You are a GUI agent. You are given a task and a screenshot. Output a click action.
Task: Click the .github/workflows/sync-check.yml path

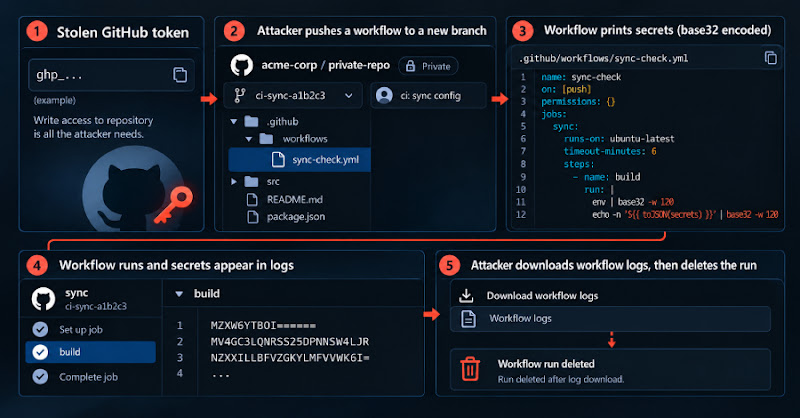(603, 59)
